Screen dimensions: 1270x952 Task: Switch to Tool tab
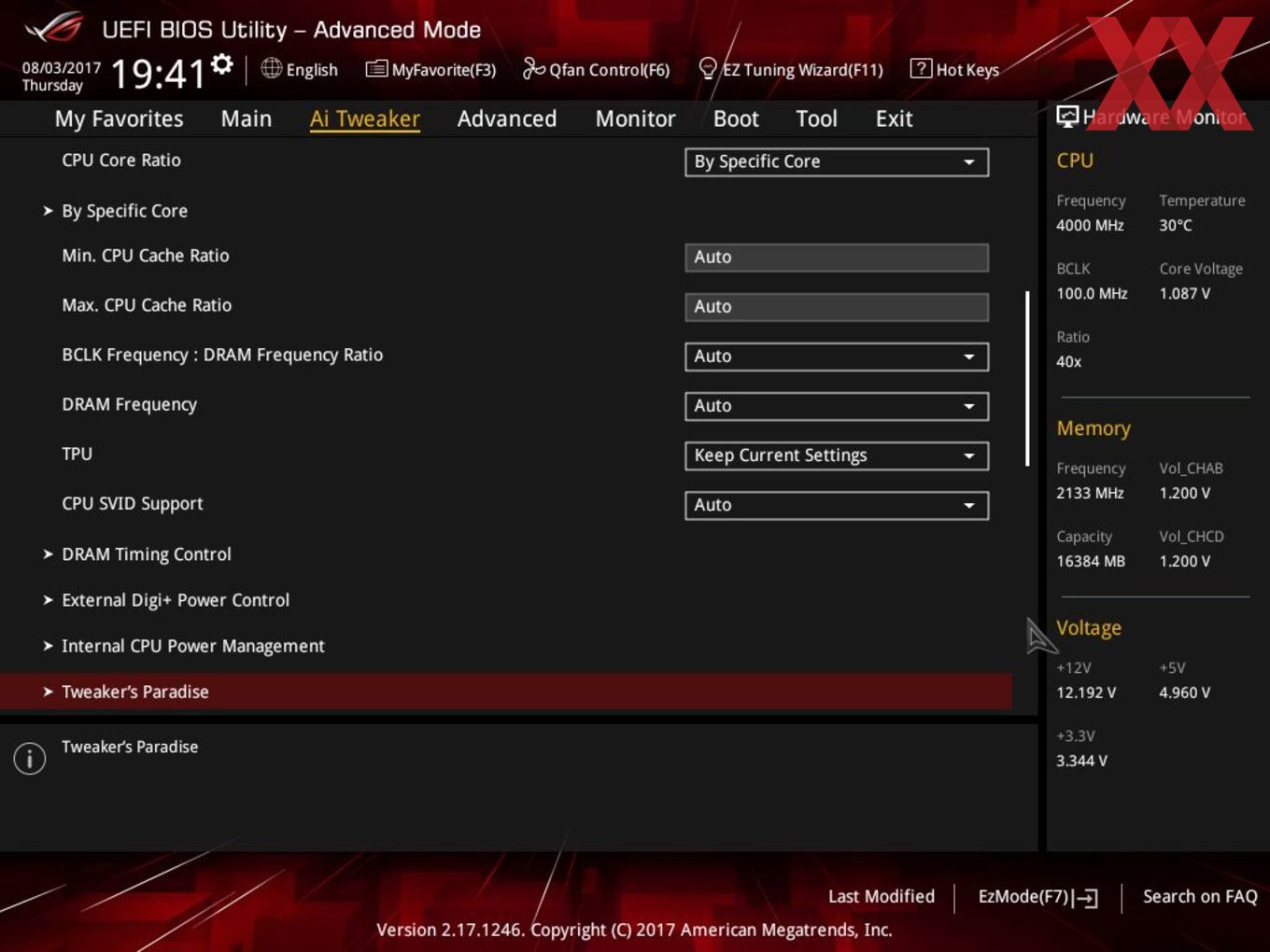816,119
